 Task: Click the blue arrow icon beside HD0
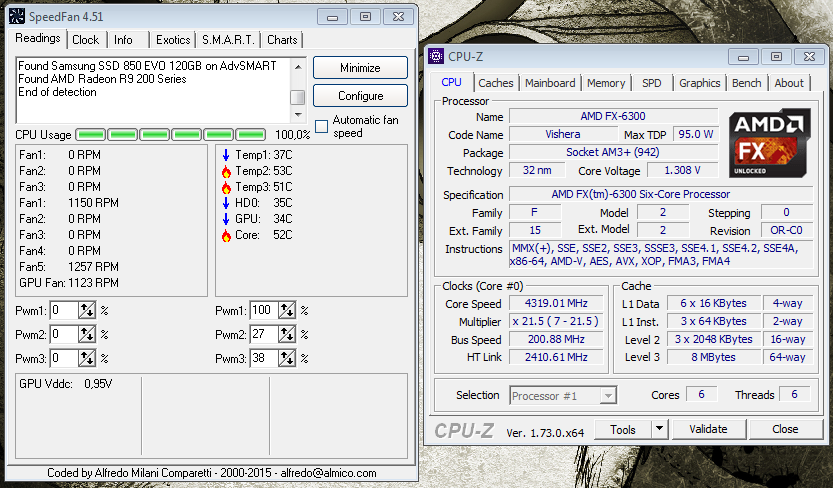point(226,203)
